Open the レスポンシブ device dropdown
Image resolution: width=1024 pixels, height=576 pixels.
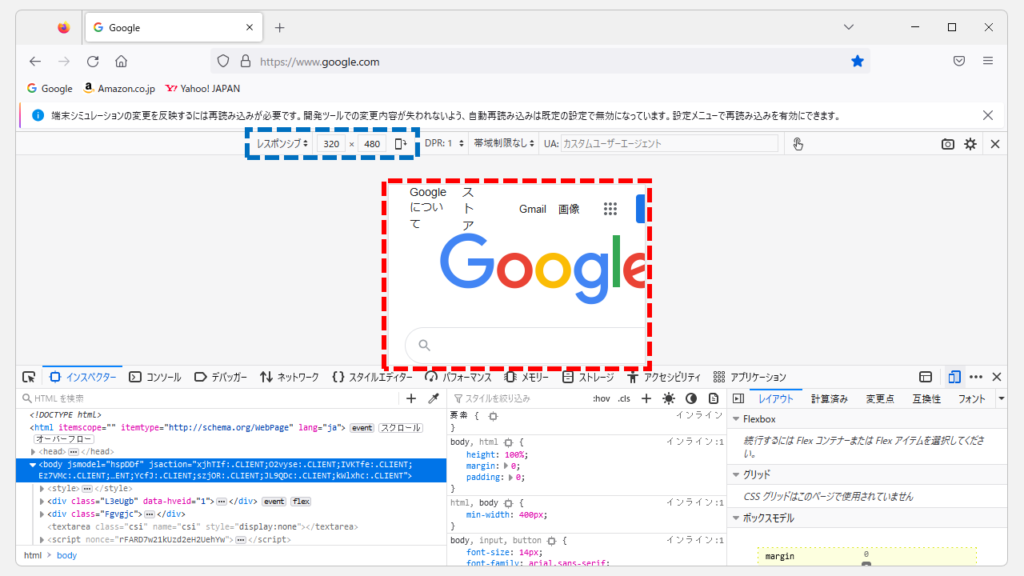click(281, 144)
